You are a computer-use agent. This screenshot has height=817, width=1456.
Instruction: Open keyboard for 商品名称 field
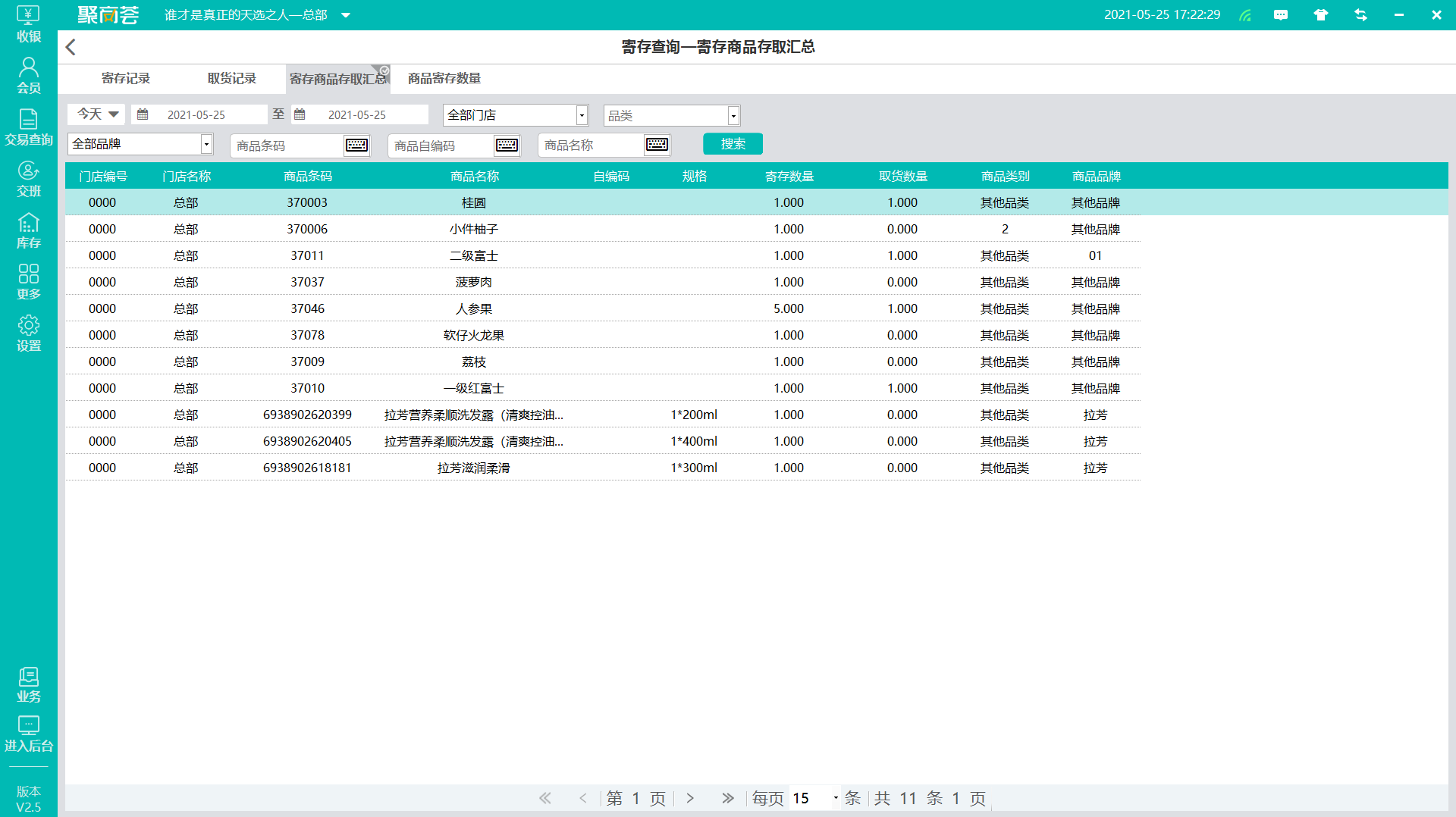click(657, 145)
